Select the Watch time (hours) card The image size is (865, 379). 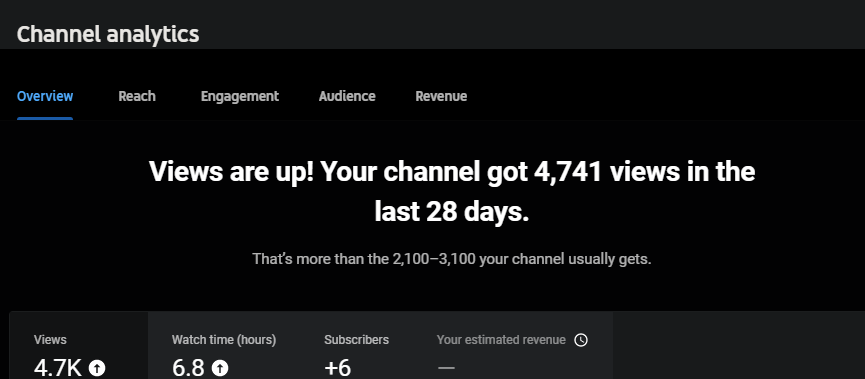[225, 345]
